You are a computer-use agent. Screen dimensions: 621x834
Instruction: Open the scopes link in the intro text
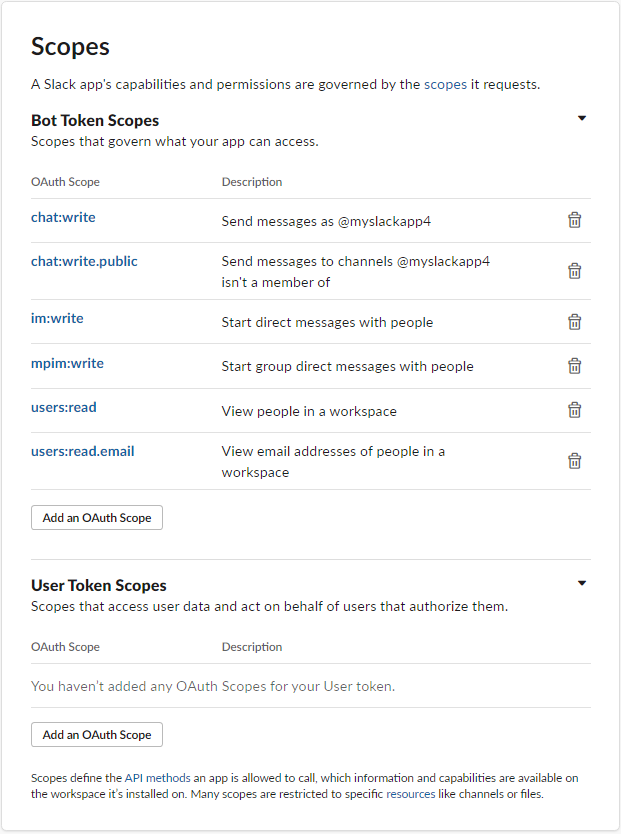point(446,85)
